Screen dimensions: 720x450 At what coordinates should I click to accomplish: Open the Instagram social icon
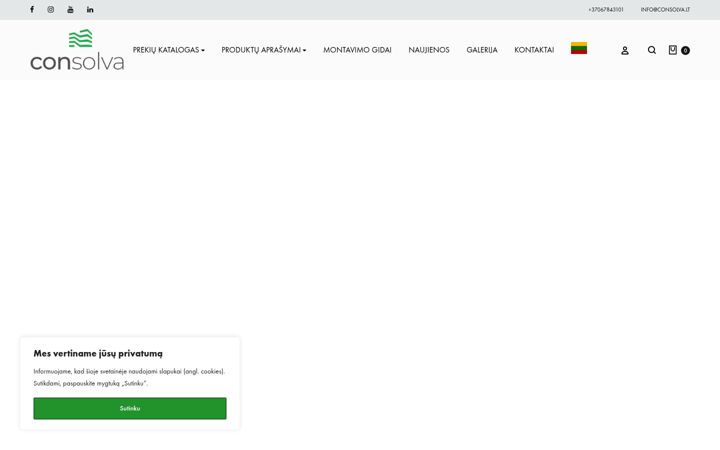point(51,9)
